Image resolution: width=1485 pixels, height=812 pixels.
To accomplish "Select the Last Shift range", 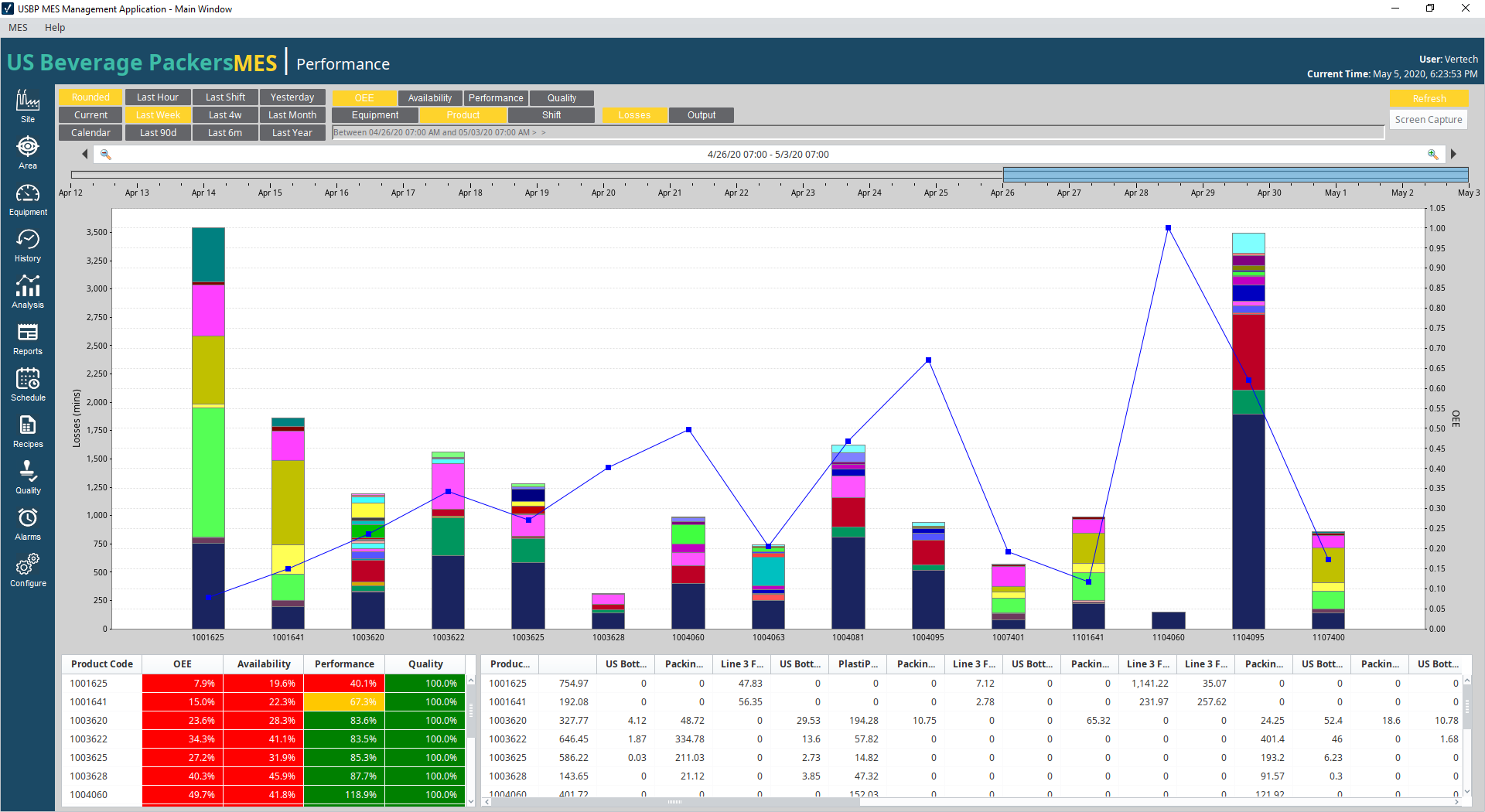I will [x=225, y=97].
